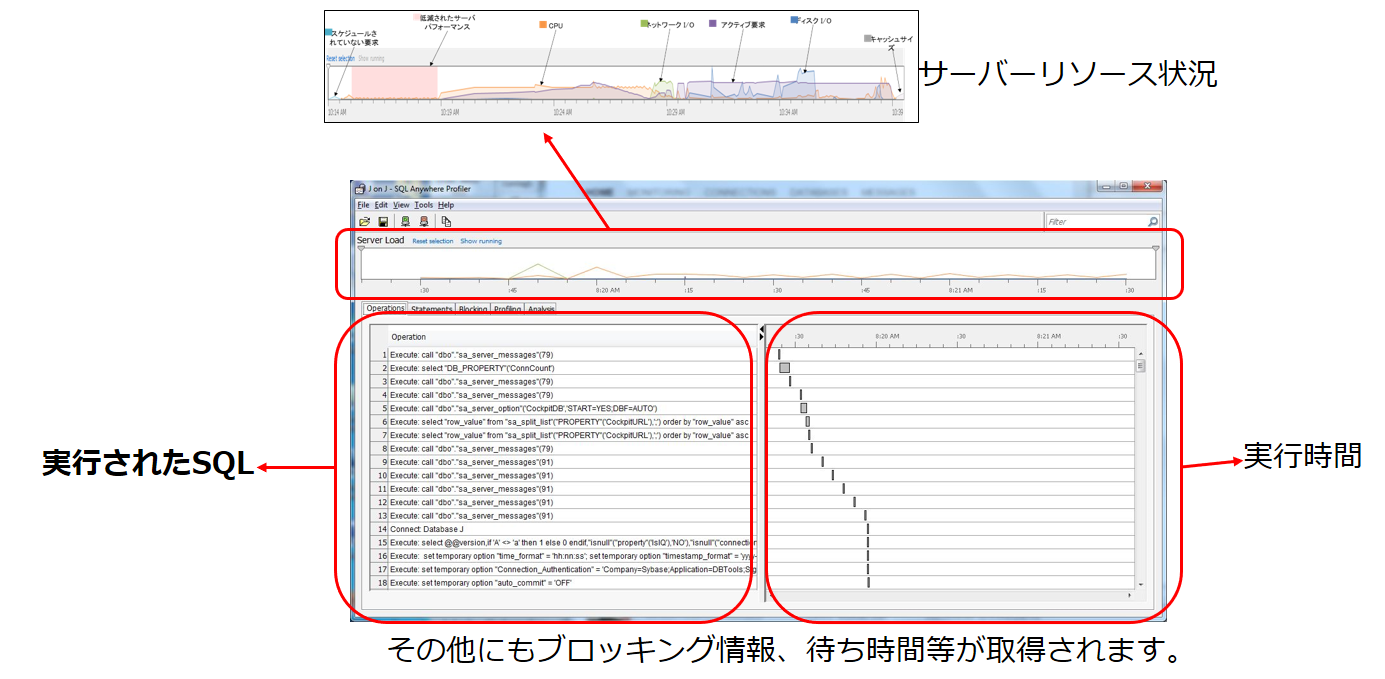Image resolution: width=1385 pixels, height=679 pixels.
Task: Open the Analysis tab
Action: click(x=542, y=310)
